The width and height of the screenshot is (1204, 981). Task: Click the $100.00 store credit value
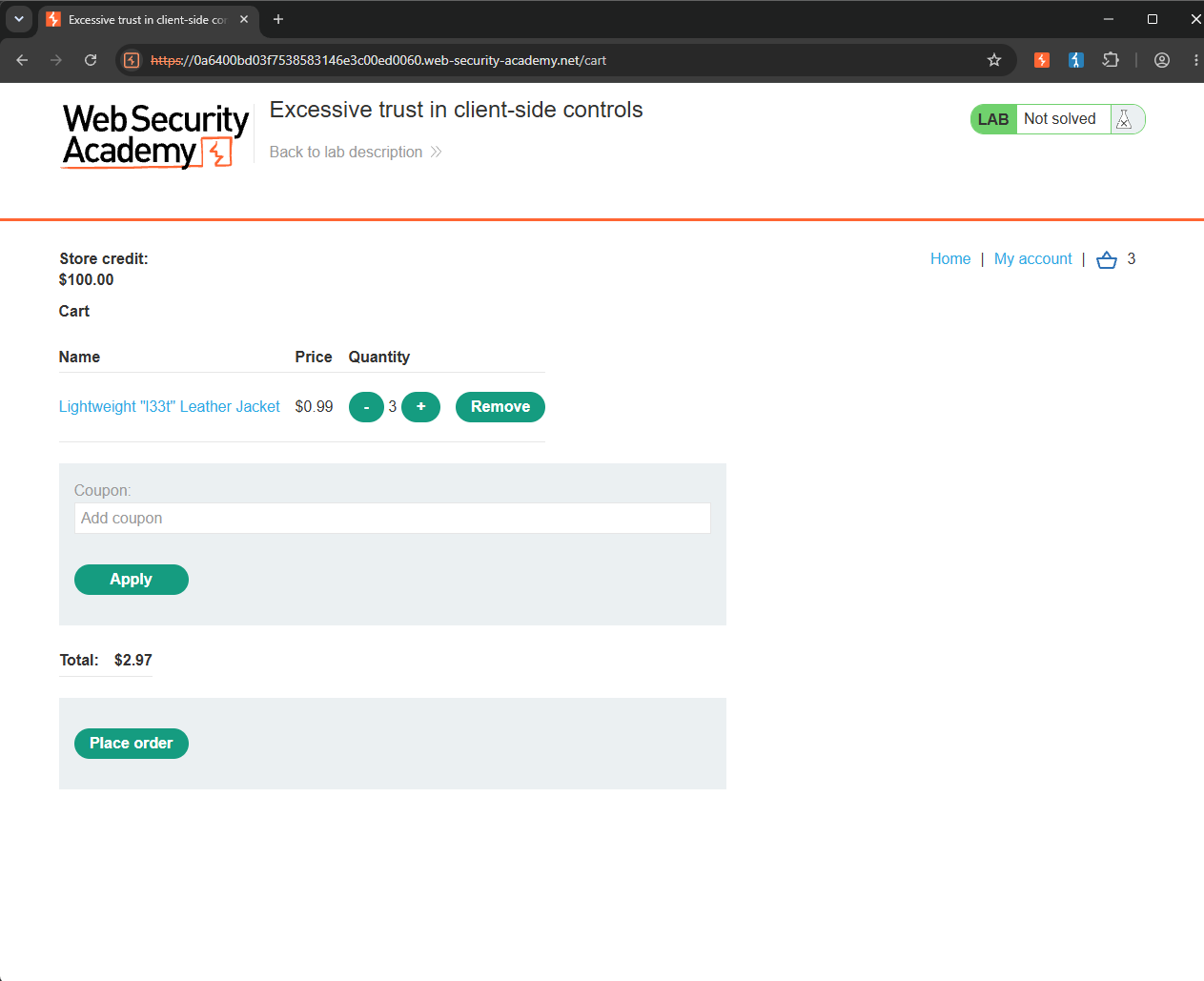pos(87,280)
